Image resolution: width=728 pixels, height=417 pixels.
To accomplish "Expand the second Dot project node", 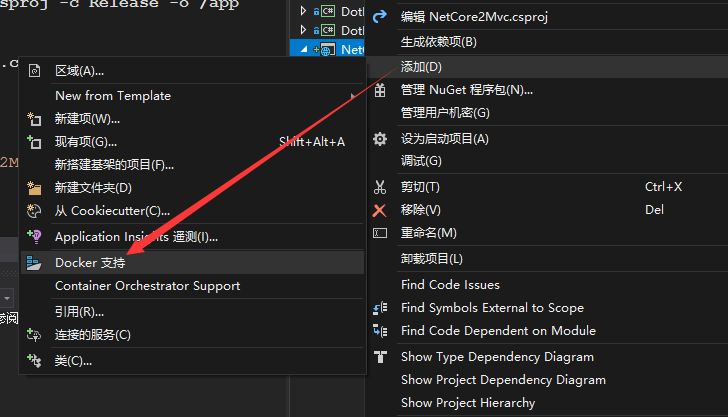I will (x=303, y=30).
